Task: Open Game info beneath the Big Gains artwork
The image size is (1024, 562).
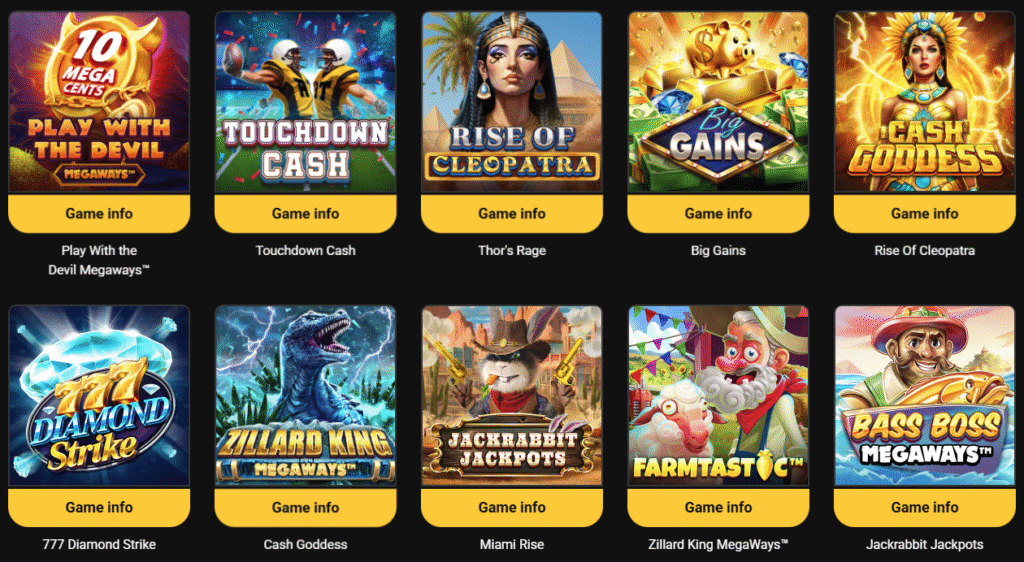Action: [x=718, y=213]
